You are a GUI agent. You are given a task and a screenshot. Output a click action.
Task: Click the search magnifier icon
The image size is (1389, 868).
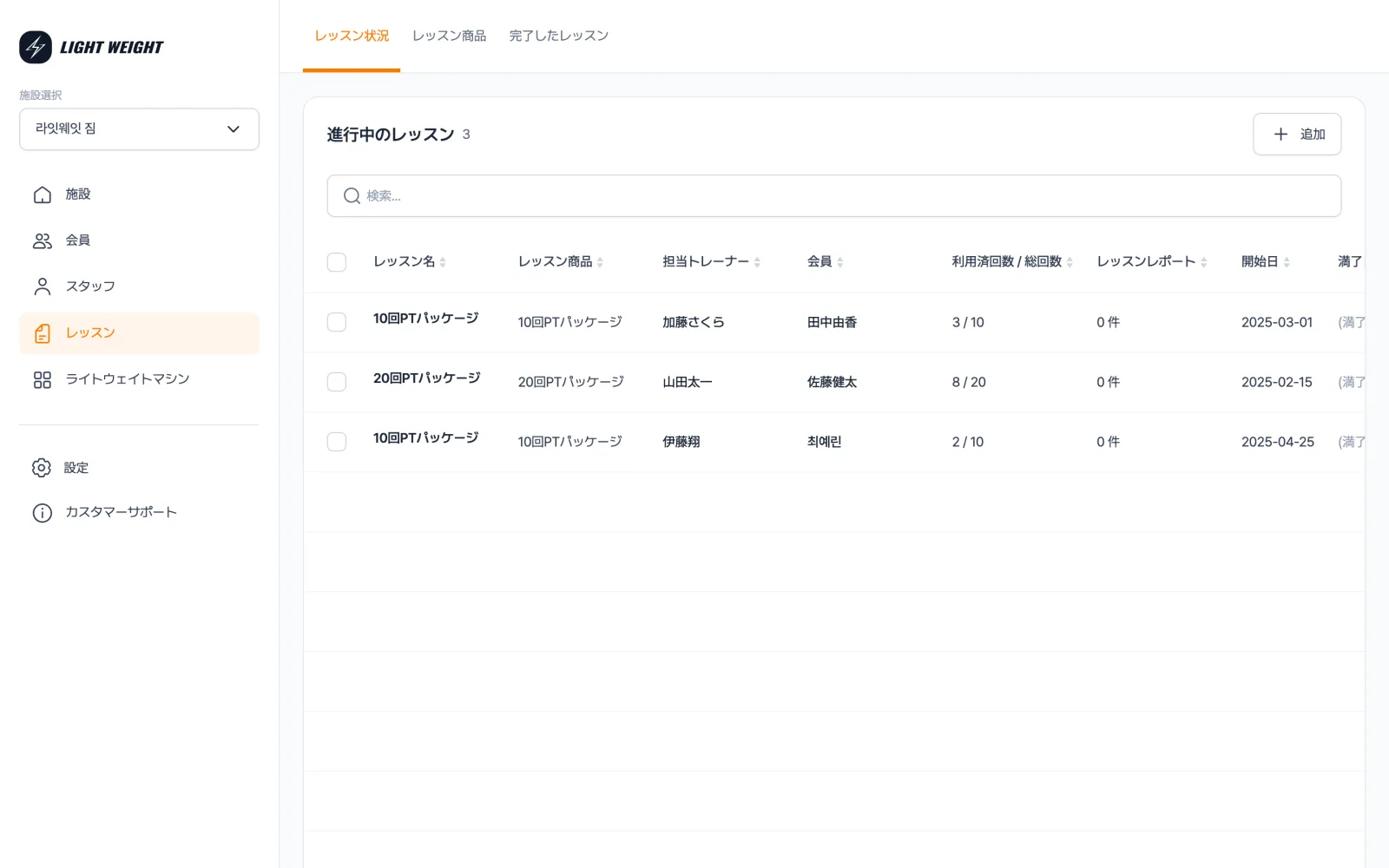click(x=352, y=196)
